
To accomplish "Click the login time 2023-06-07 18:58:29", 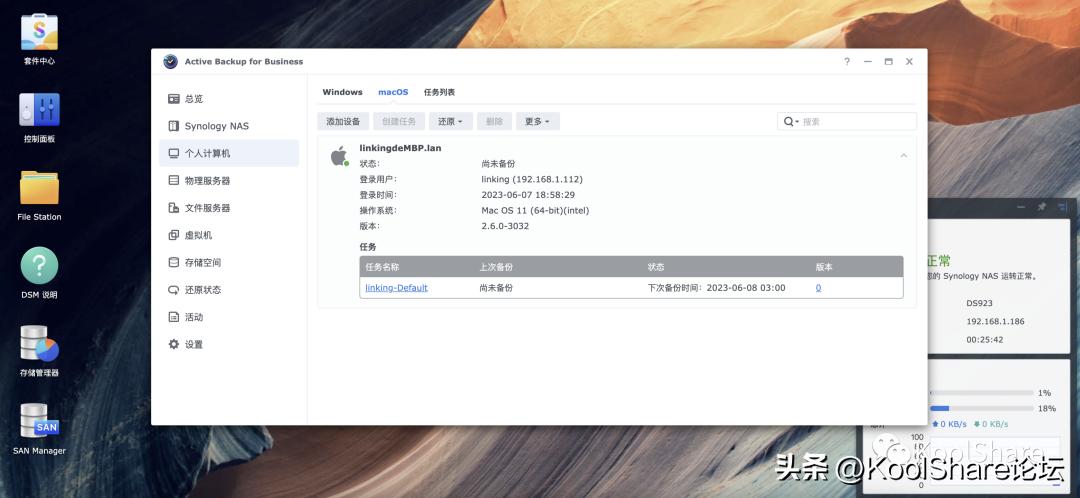I will [528, 195].
